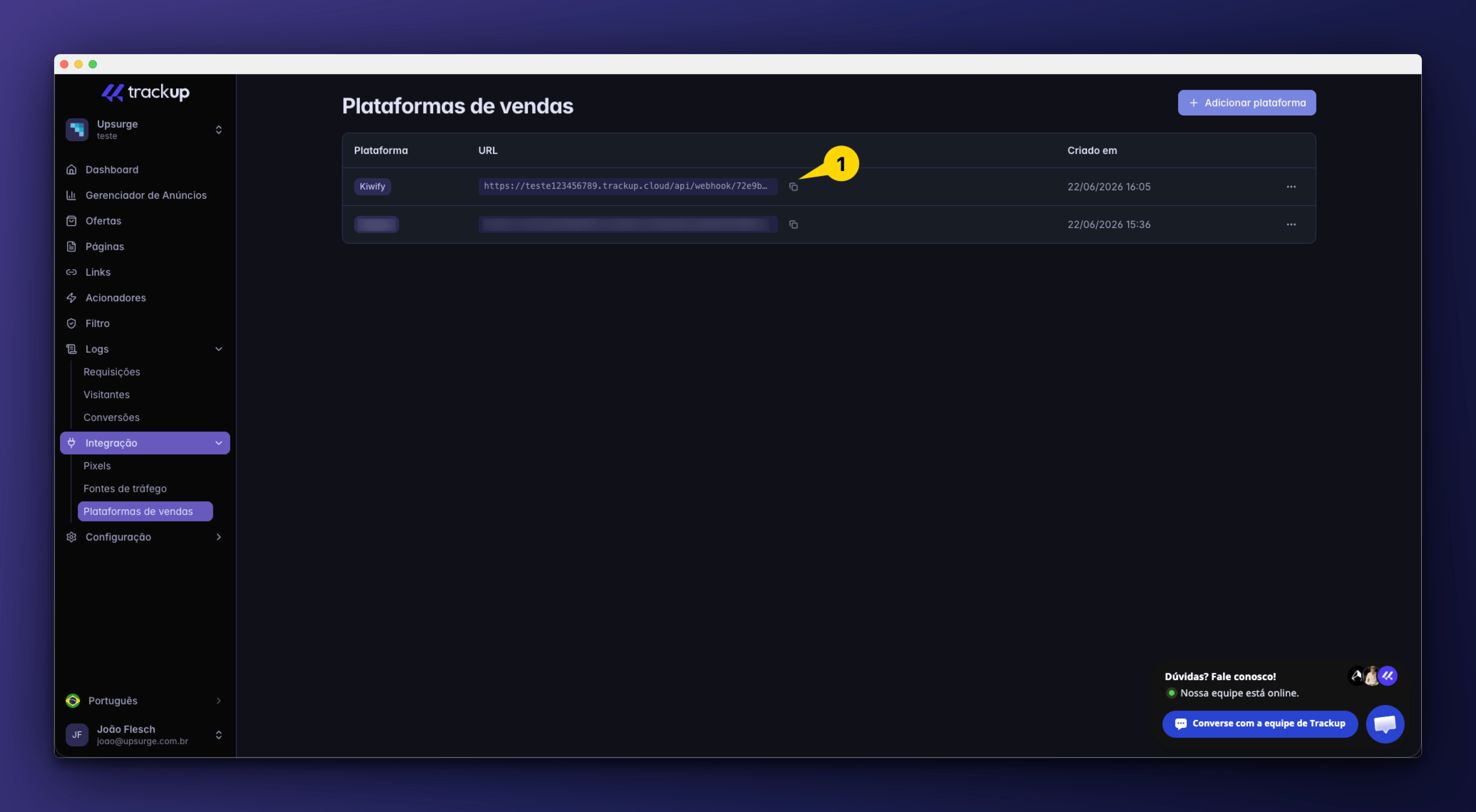Click joao@upsurge.com.br email text

tap(142, 742)
